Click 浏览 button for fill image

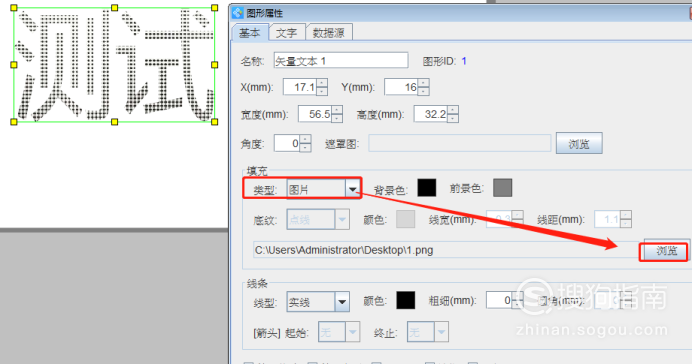(666, 251)
